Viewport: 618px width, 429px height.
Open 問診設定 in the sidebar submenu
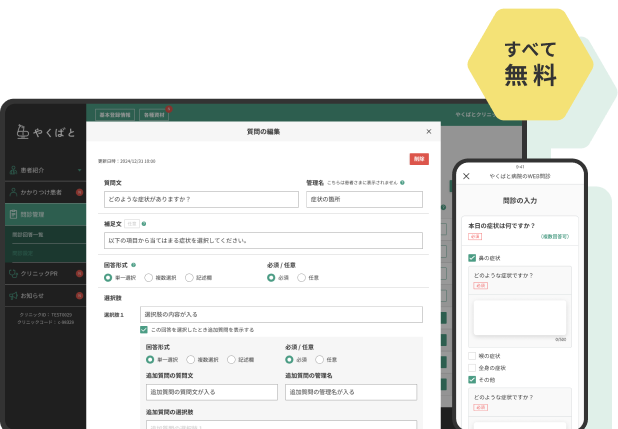click(22, 253)
